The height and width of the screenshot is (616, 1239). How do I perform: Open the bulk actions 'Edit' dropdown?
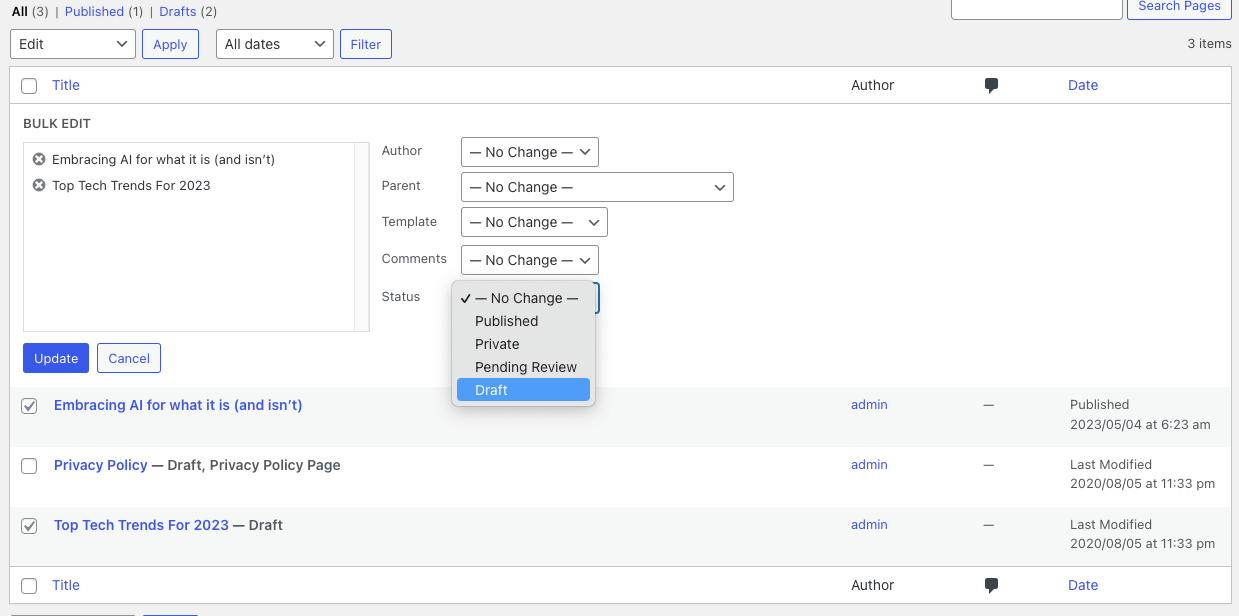(73, 44)
